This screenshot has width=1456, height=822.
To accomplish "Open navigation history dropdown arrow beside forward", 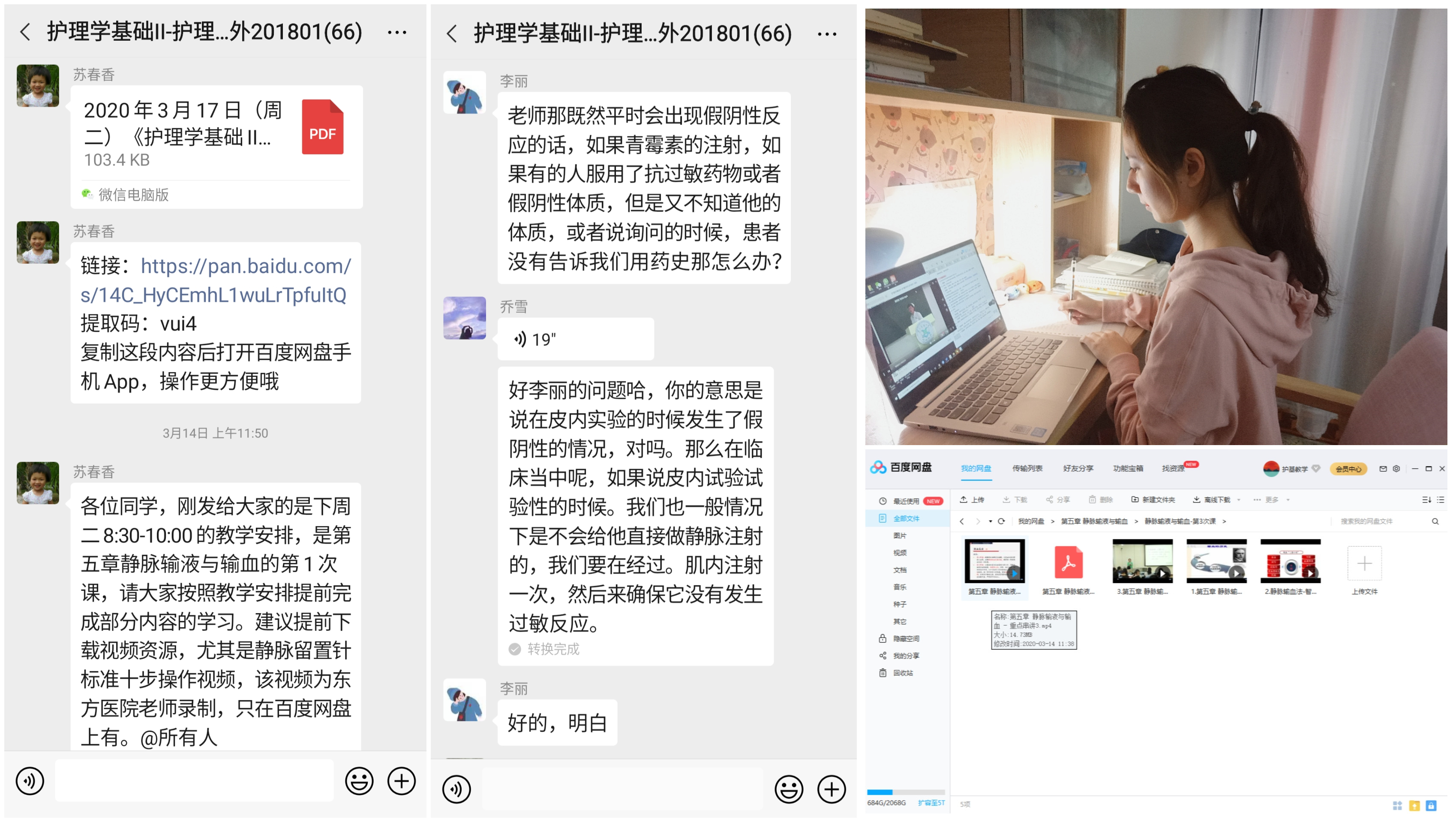I will [x=990, y=521].
